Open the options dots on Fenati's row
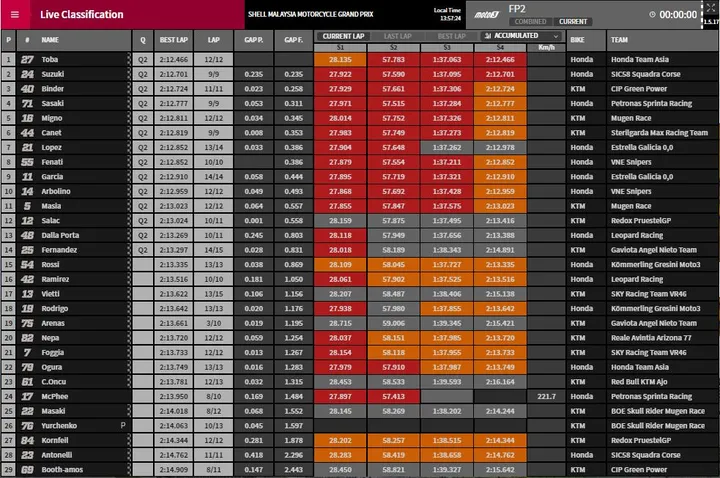 pyautogui.click(x=129, y=162)
